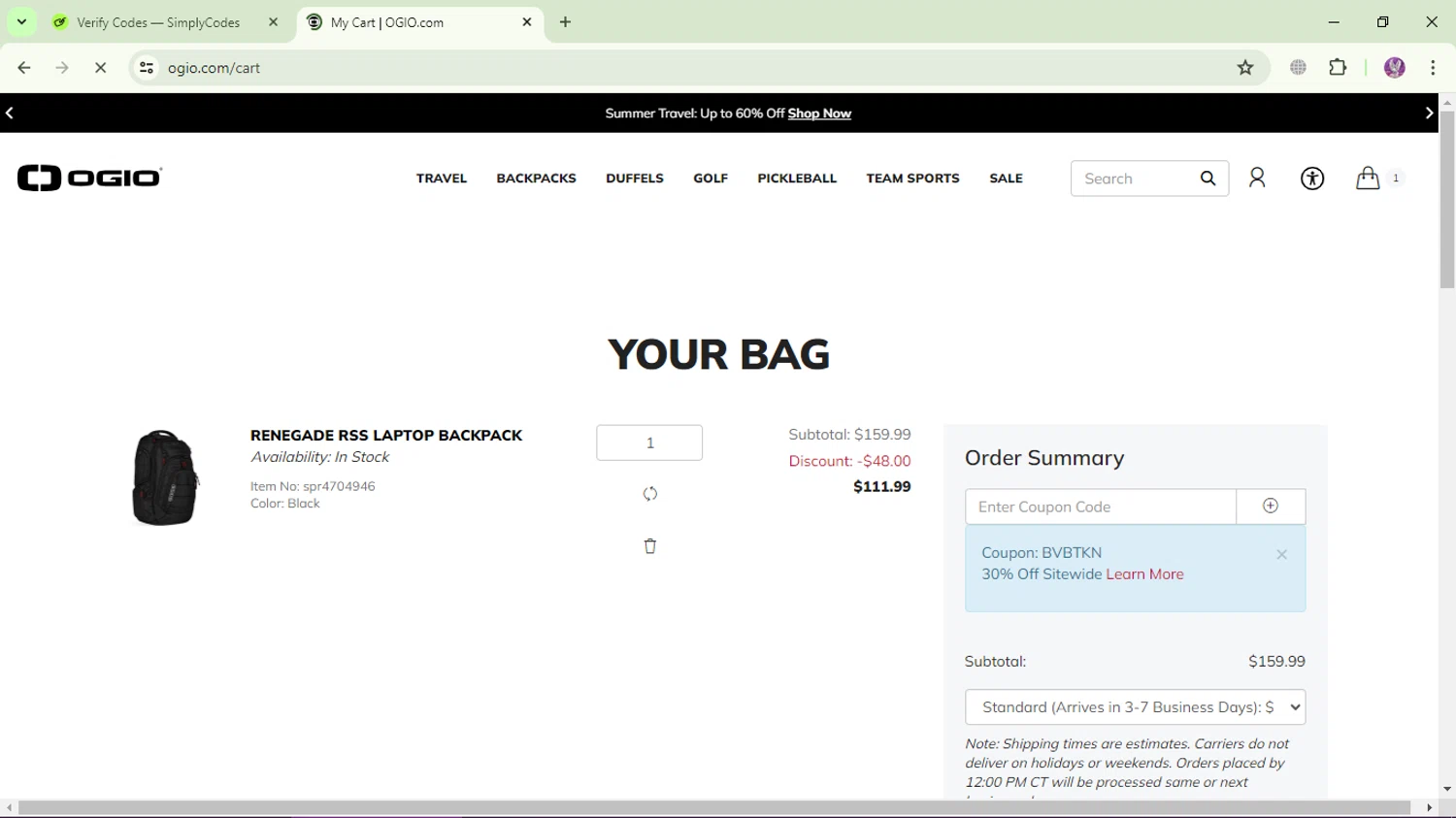Open the shopping bag icon
Viewport: 1456px width, 818px height.
coord(1368,178)
